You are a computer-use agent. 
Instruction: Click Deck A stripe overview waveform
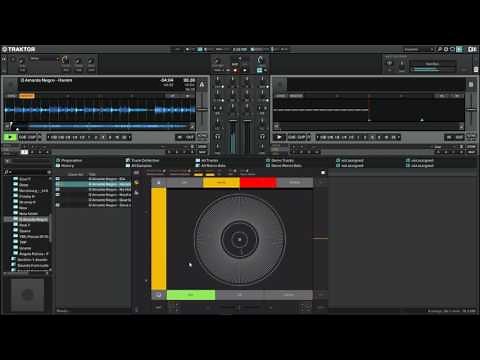(100, 126)
